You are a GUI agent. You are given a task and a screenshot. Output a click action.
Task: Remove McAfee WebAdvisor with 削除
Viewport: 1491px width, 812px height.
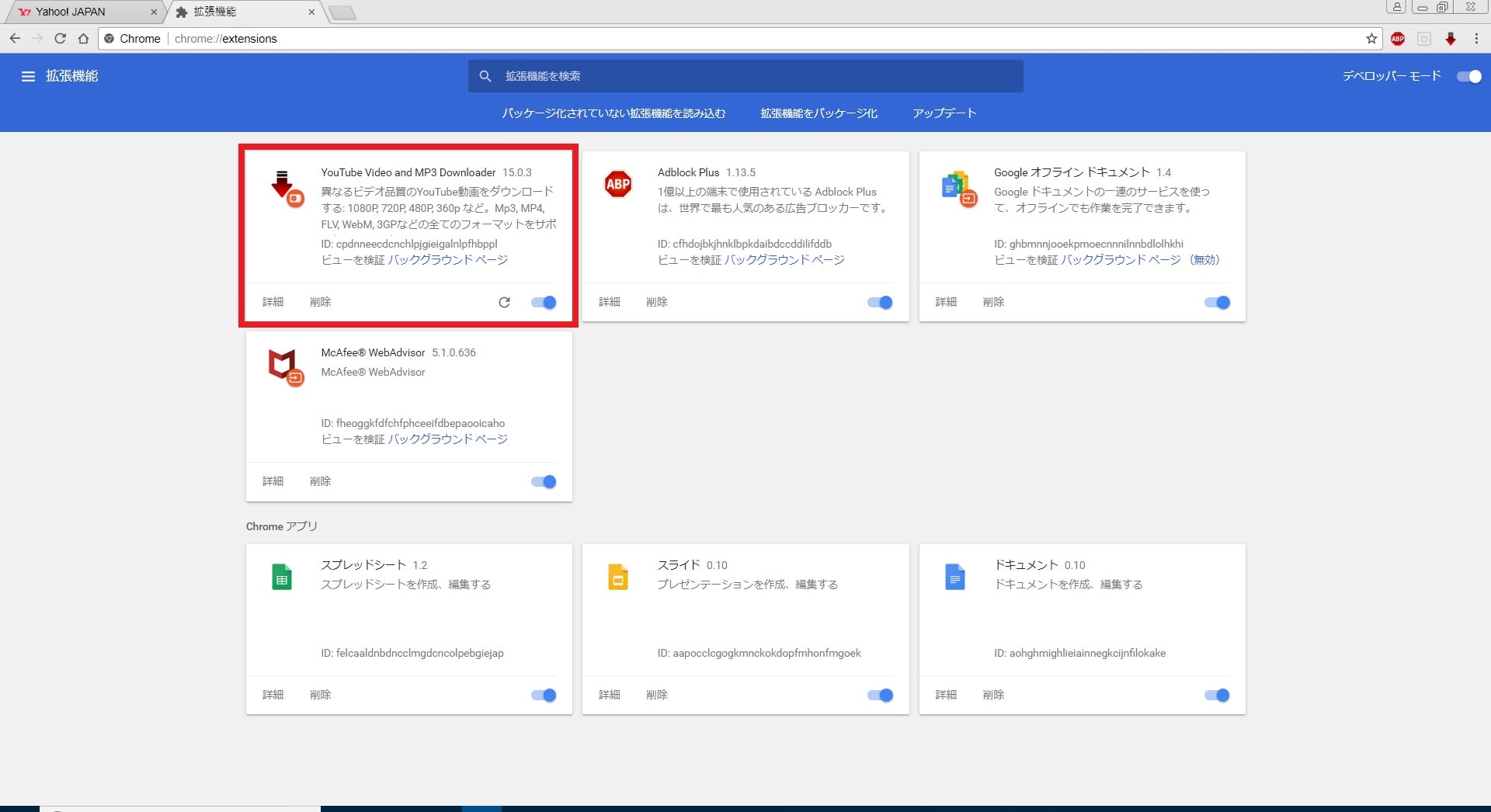pos(320,481)
